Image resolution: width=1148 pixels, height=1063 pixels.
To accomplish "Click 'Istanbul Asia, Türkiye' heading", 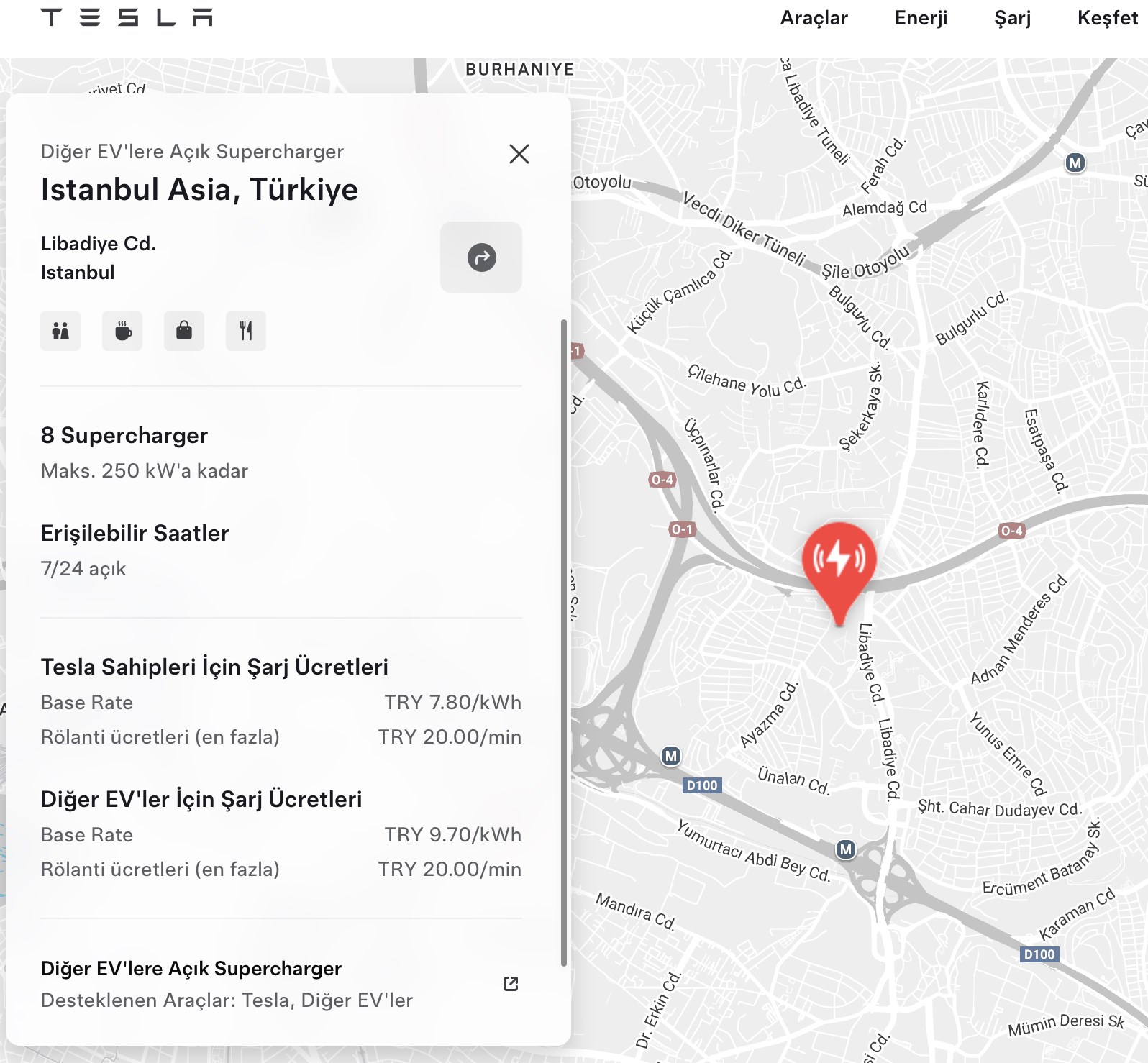I will tap(199, 190).
